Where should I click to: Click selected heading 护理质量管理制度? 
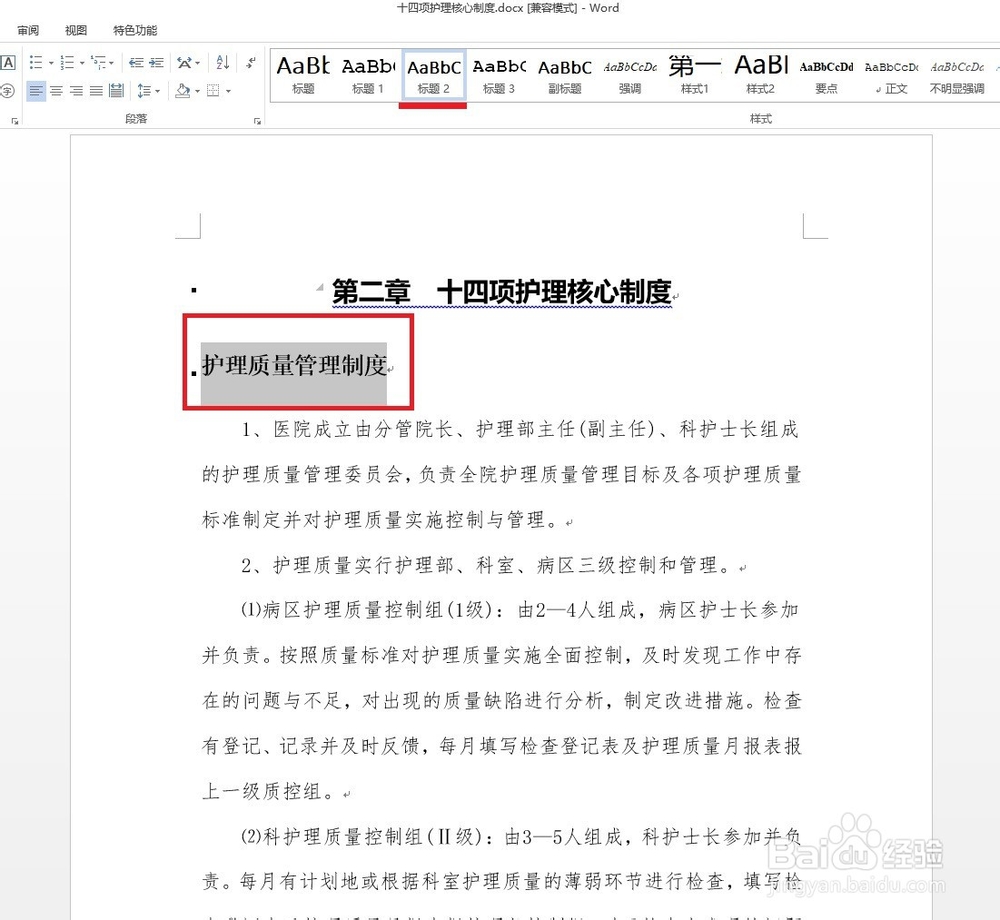(x=295, y=366)
